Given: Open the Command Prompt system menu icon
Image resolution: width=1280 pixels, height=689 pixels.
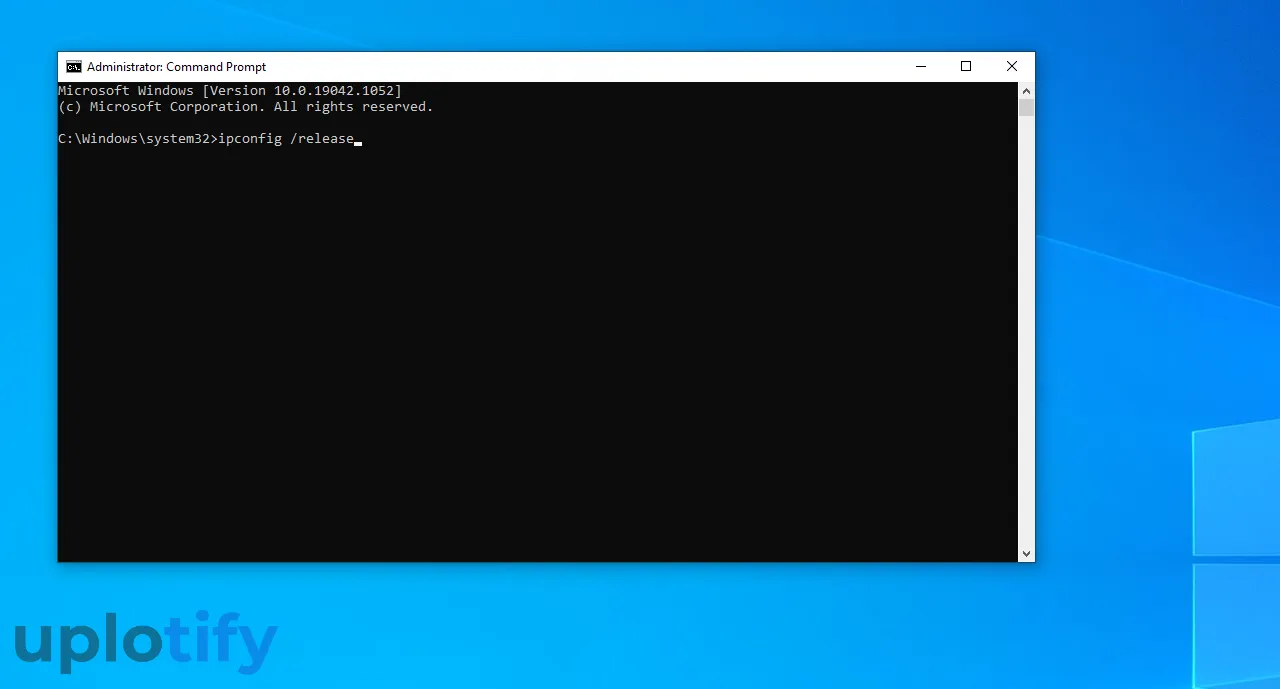Looking at the screenshot, I should (74, 67).
